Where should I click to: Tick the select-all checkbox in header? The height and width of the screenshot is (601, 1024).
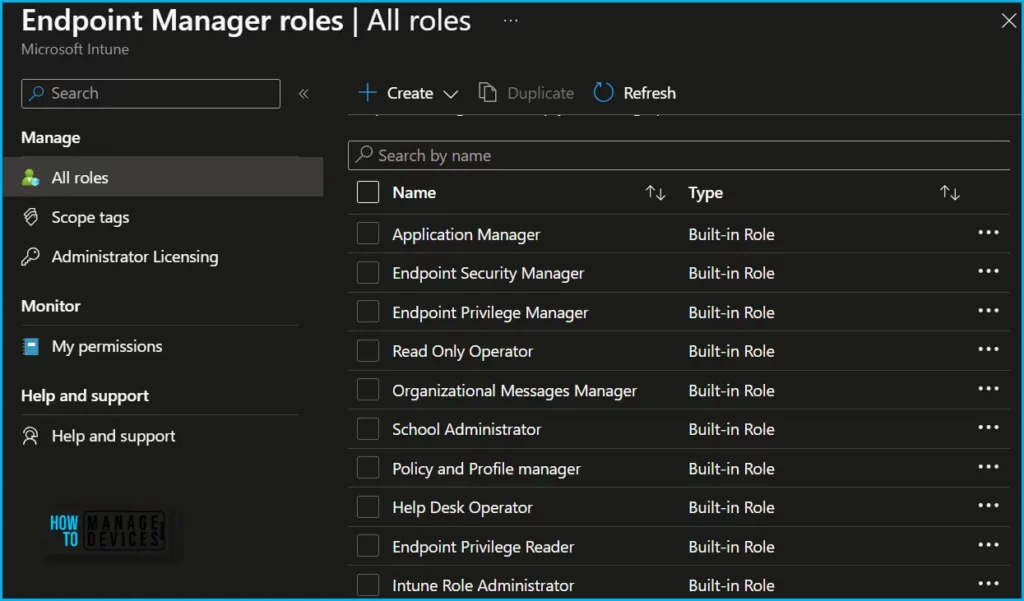click(368, 193)
